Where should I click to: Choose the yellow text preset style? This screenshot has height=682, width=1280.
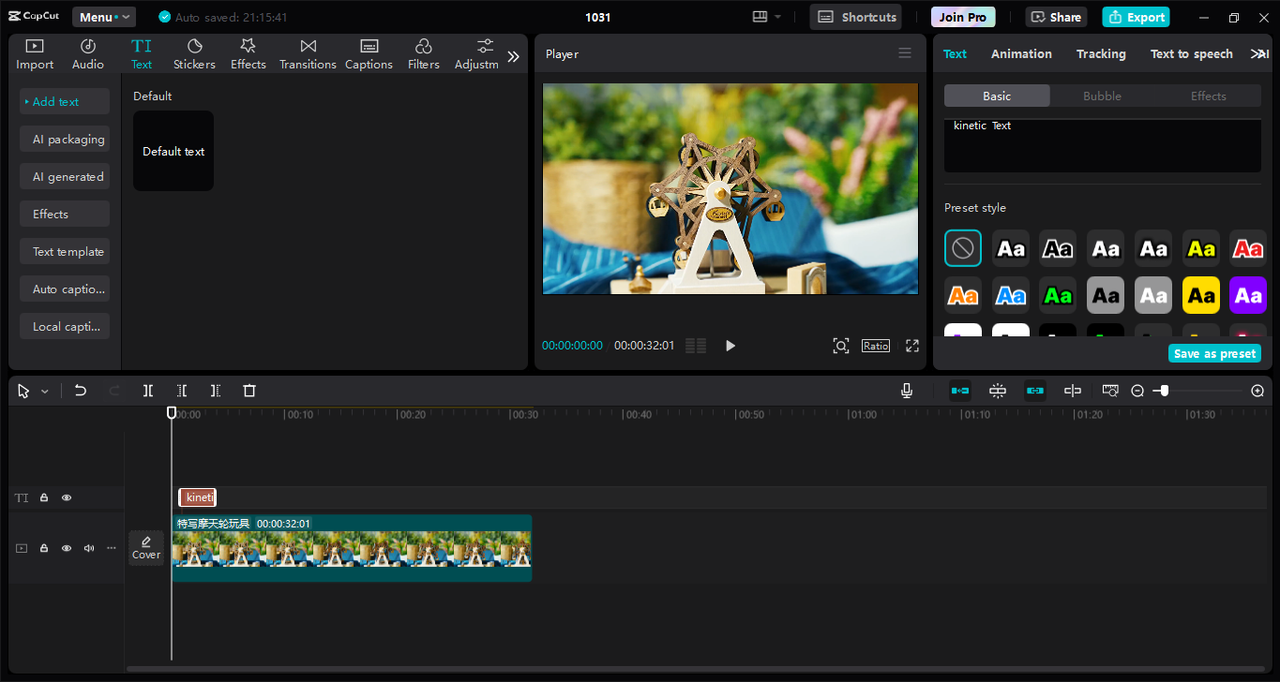[1201, 248]
